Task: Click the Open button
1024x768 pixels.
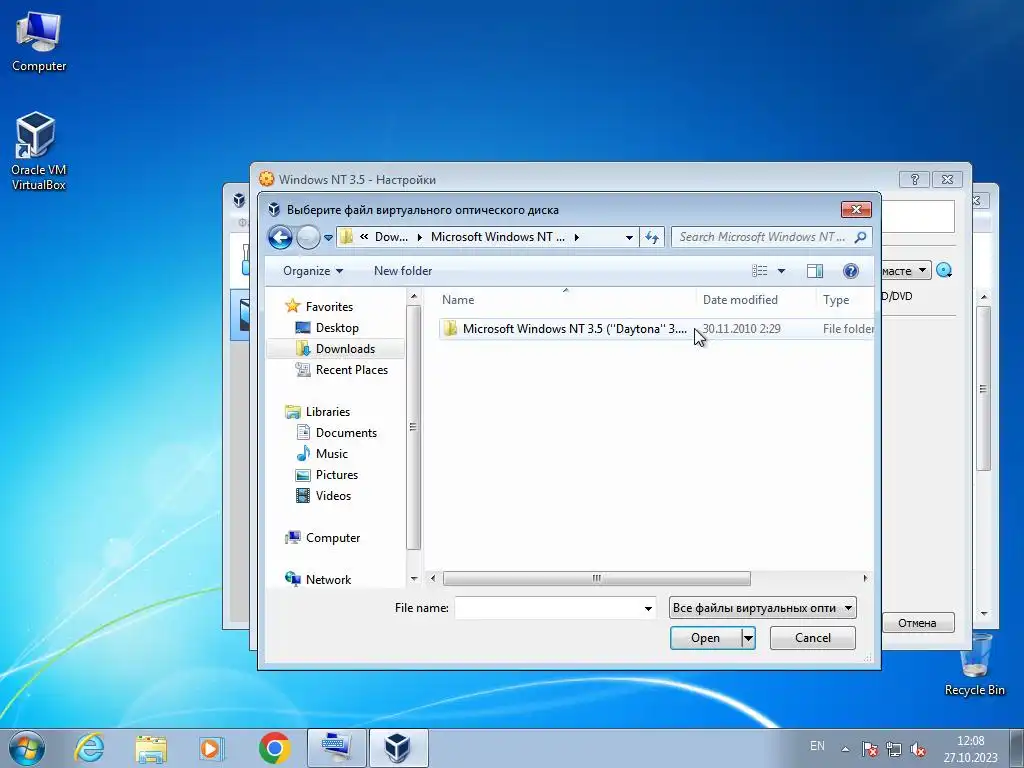Action: point(705,638)
